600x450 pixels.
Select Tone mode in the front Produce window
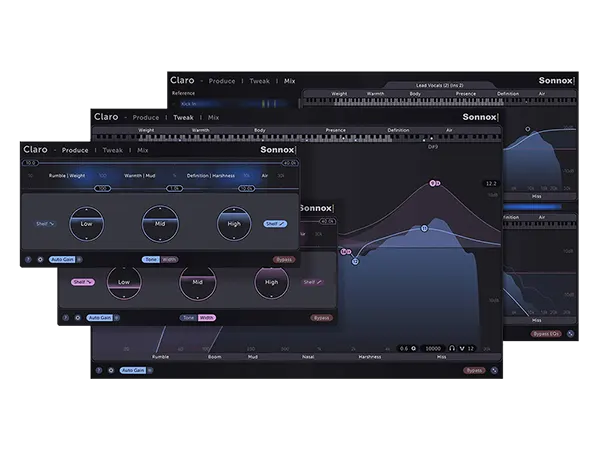pos(151,259)
